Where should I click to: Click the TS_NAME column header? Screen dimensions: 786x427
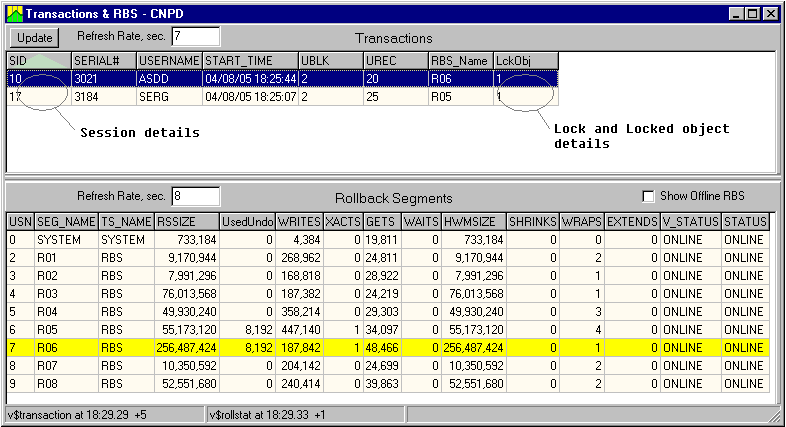pos(126,222)
